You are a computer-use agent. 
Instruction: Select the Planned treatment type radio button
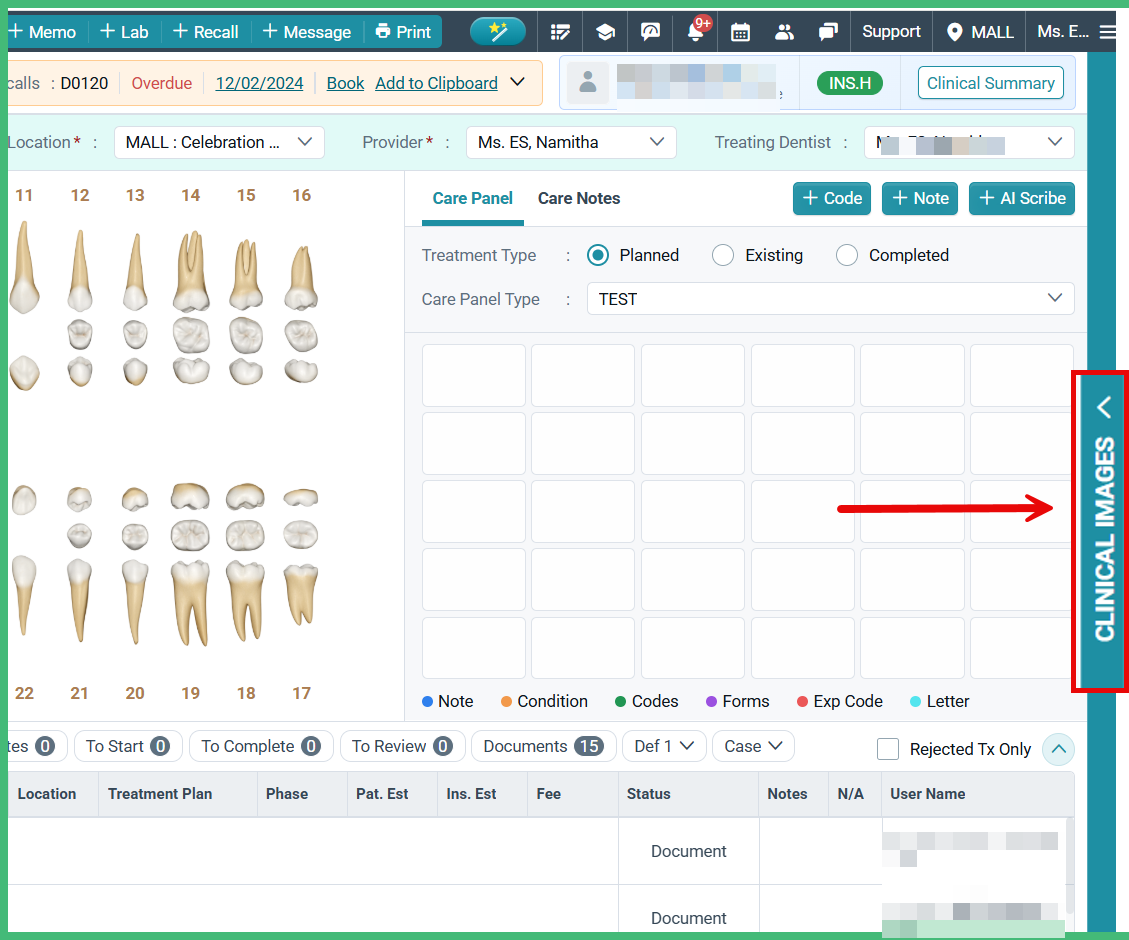pyautogui.click(x=597, y=255)
